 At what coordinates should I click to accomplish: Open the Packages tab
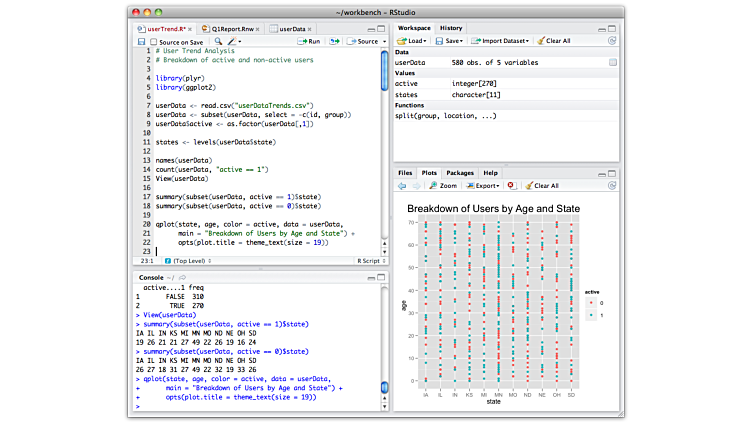pos(460,173)
